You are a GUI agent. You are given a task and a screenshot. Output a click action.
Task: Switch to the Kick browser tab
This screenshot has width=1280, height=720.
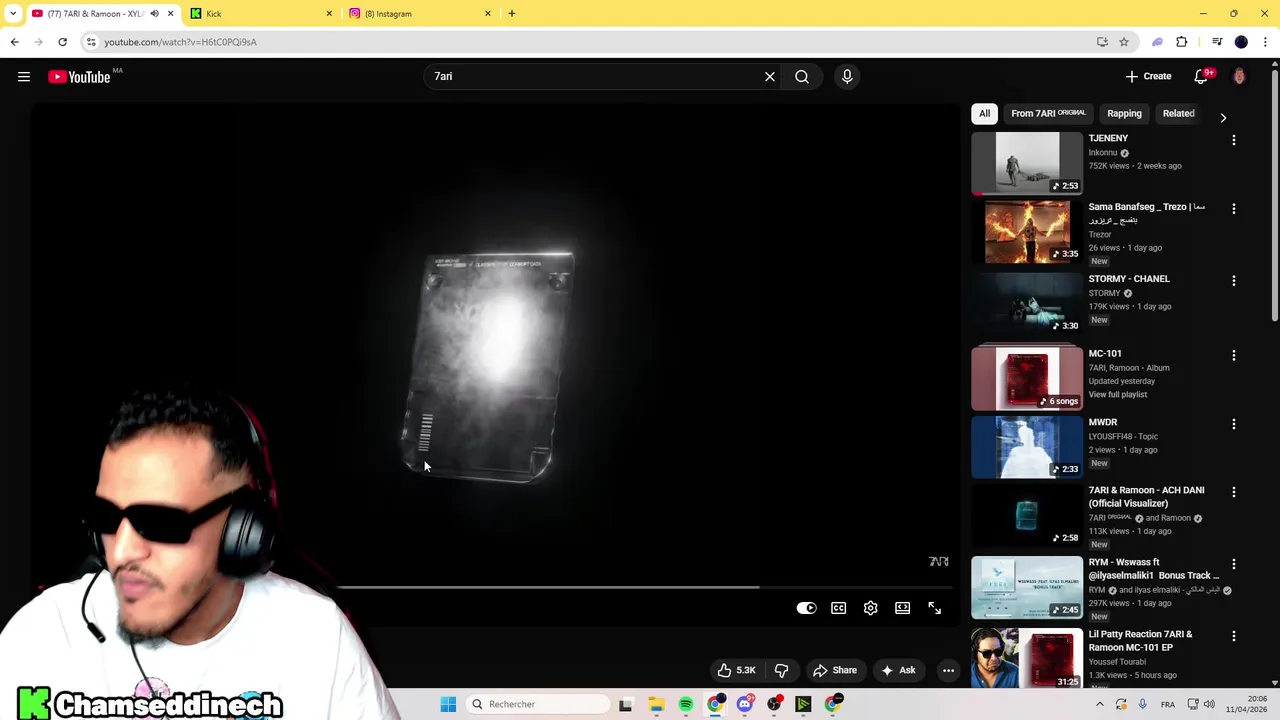tap(260, 14)
